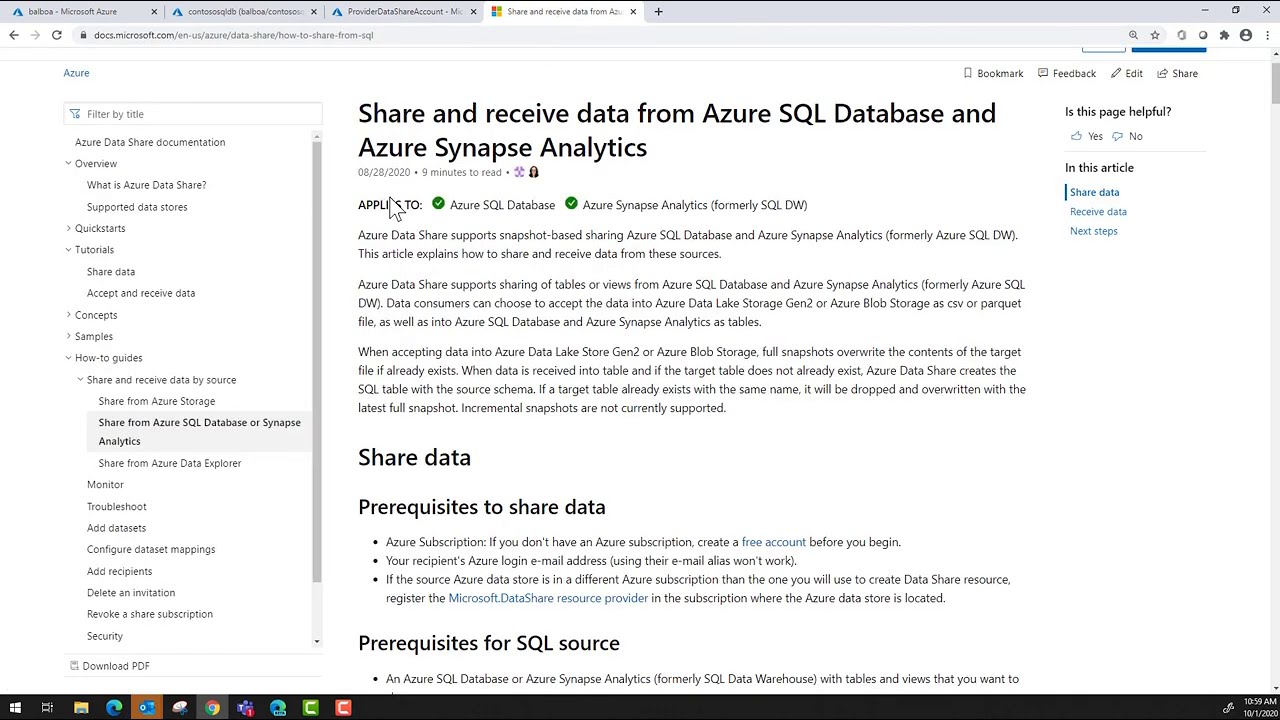Viewport: 1280px width, 720px height.
Task: Click the Bookmark action
Action: click(x=992, y=73)
